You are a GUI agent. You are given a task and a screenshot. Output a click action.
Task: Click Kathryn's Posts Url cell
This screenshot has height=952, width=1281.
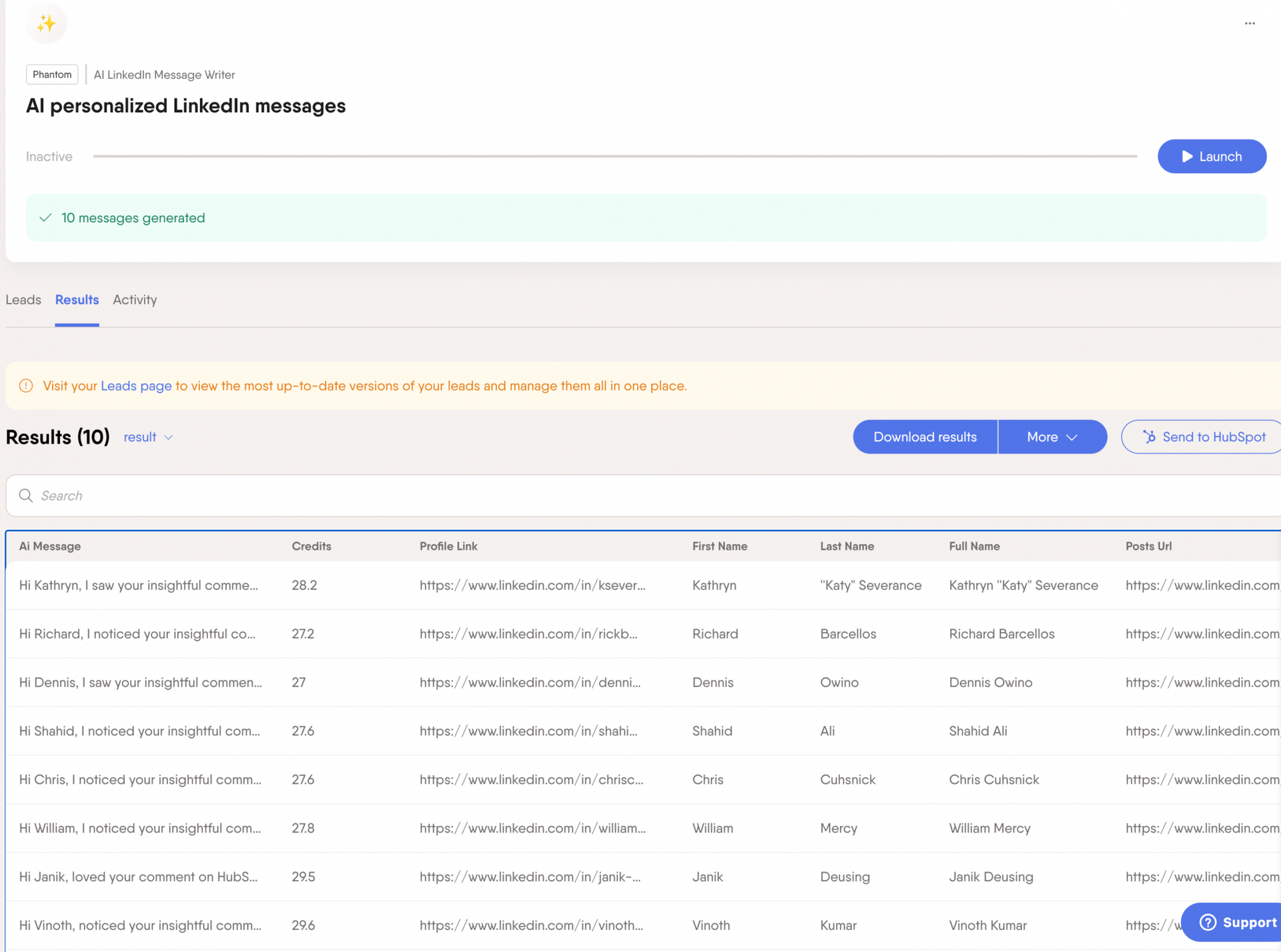1203,585
